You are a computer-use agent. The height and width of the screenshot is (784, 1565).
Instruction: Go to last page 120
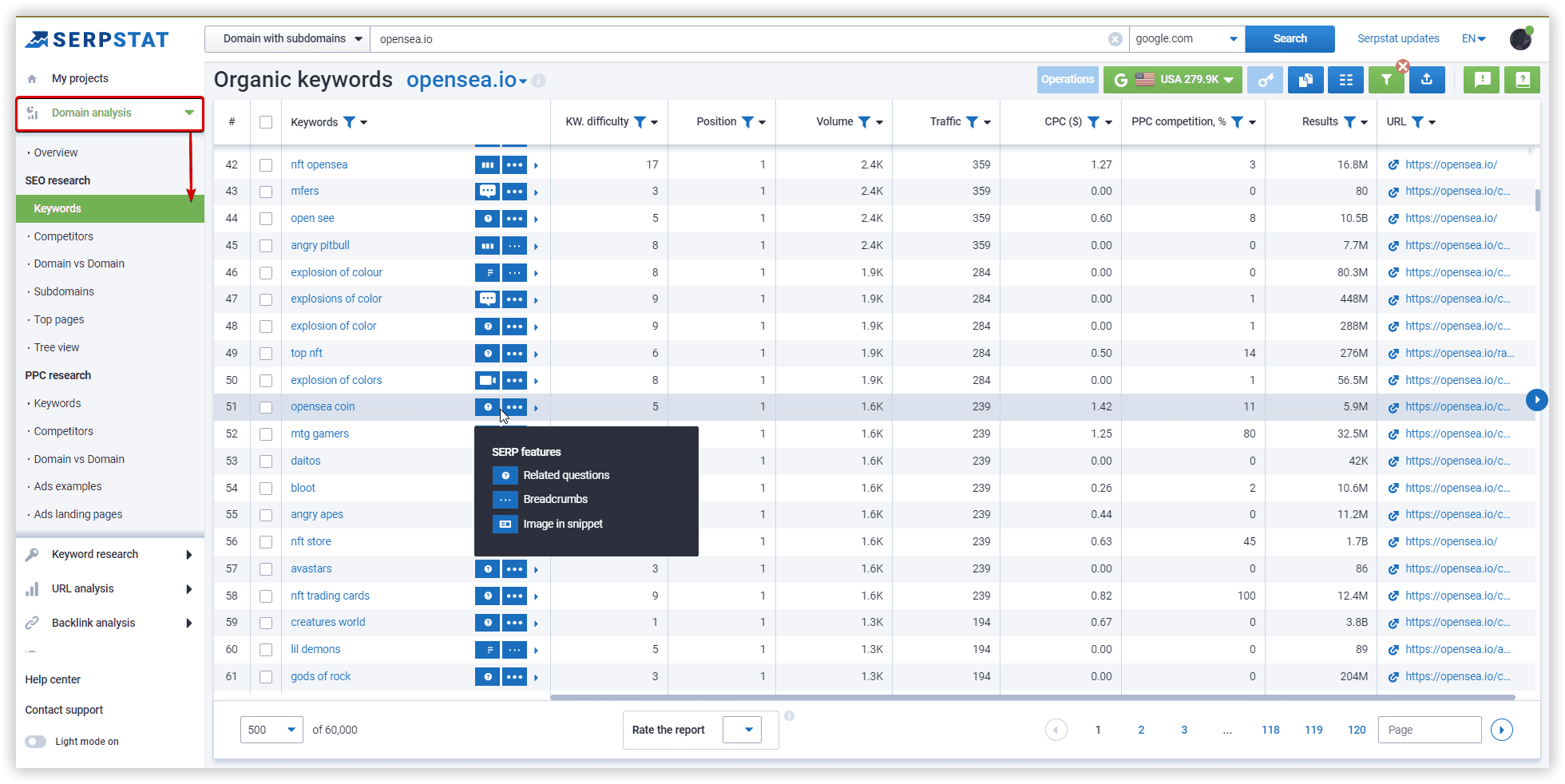pos(1357,730)
